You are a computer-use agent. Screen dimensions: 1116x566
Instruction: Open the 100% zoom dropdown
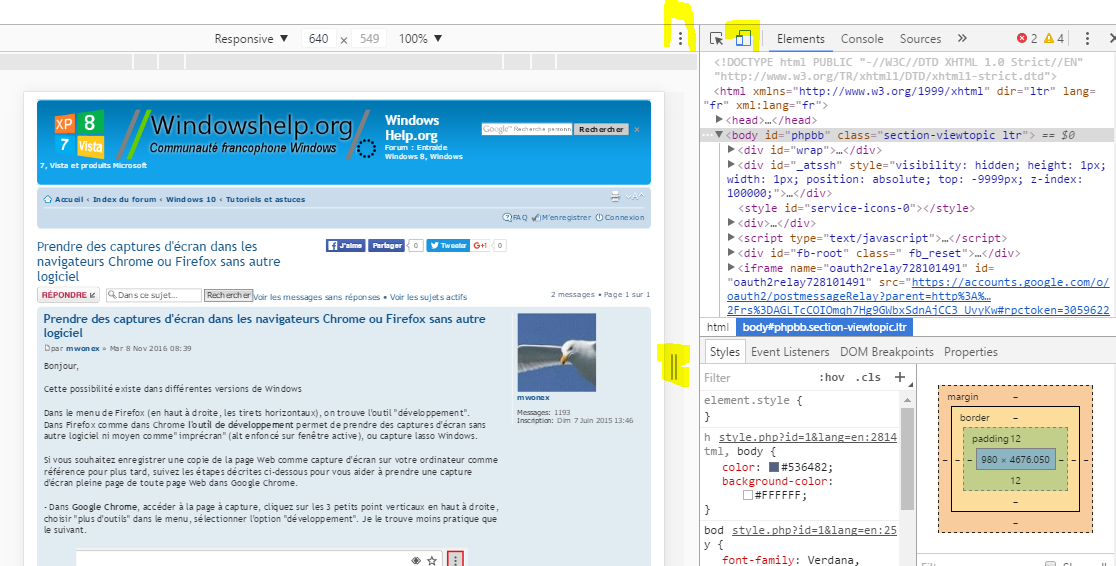tap(420, 39)
